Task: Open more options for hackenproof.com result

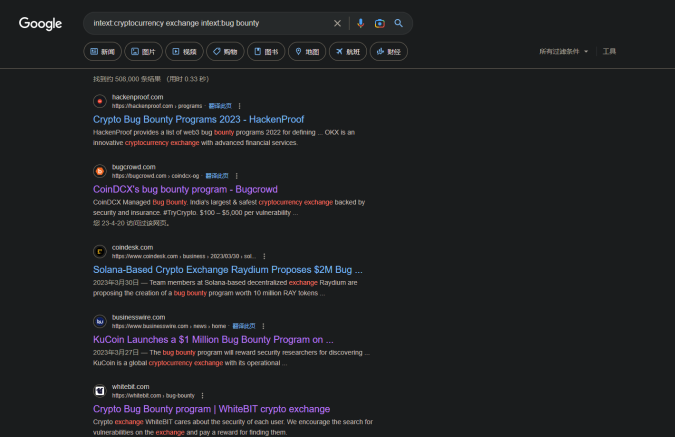Action: pyautogui.click(x=240, y=106)
